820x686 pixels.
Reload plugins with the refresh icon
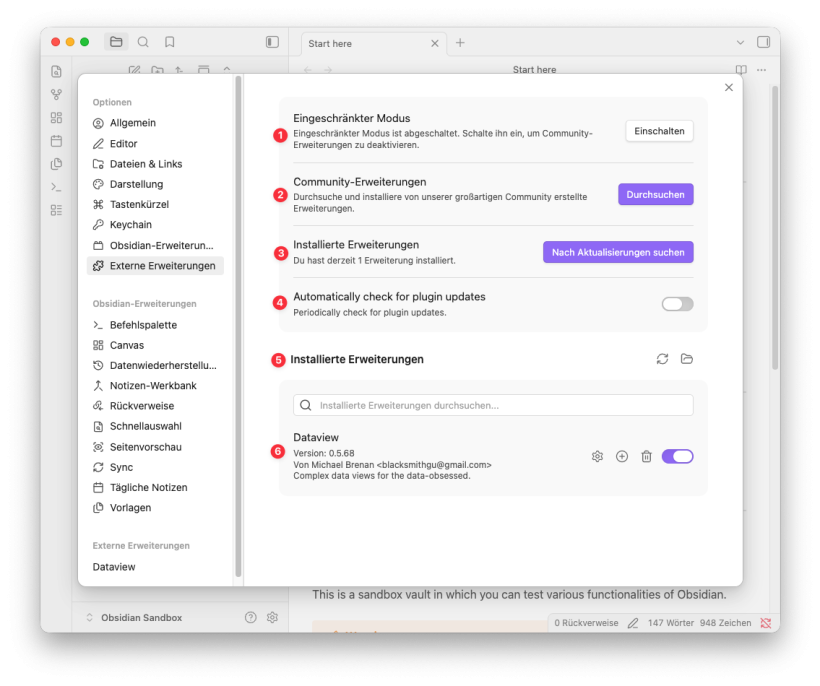click(662, 359)
